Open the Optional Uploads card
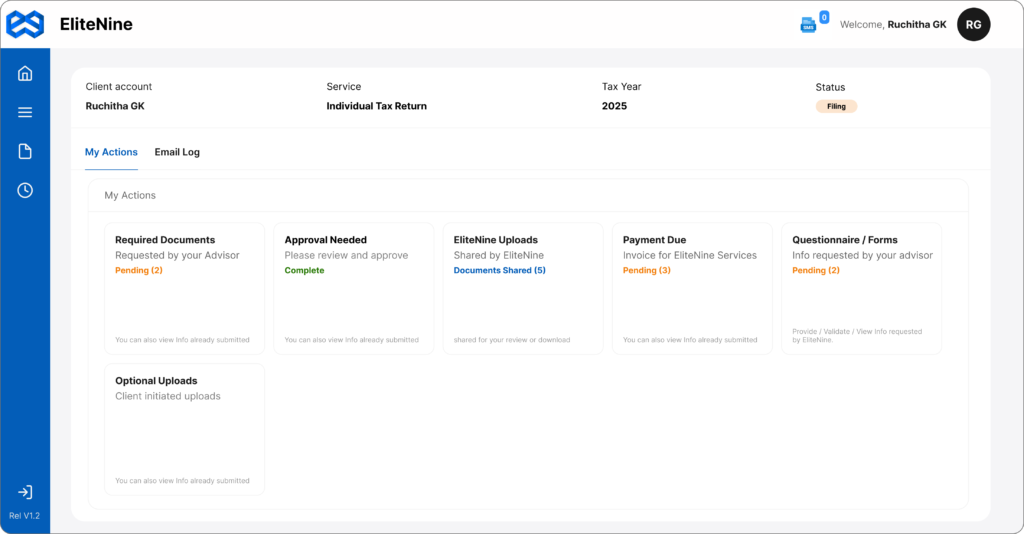Viewport: 1024px width, 534px height. 184,429
